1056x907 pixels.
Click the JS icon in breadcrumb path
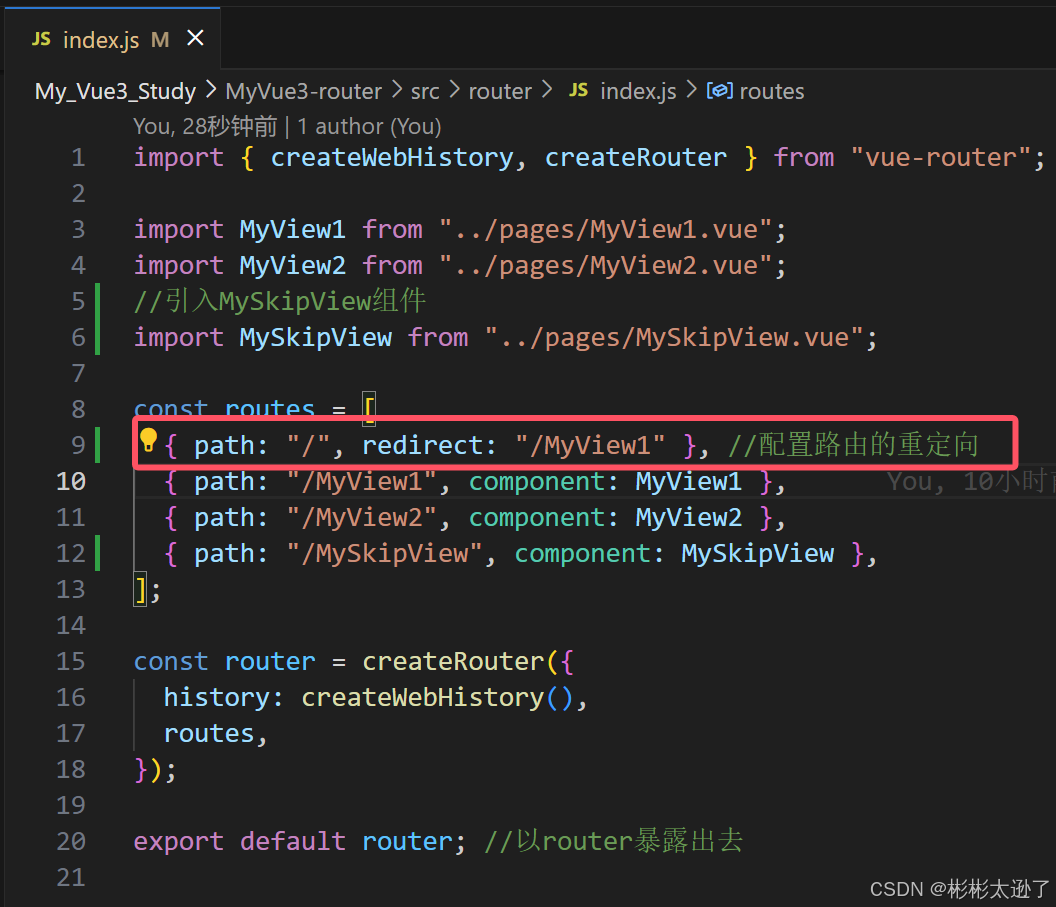point(579,90)
